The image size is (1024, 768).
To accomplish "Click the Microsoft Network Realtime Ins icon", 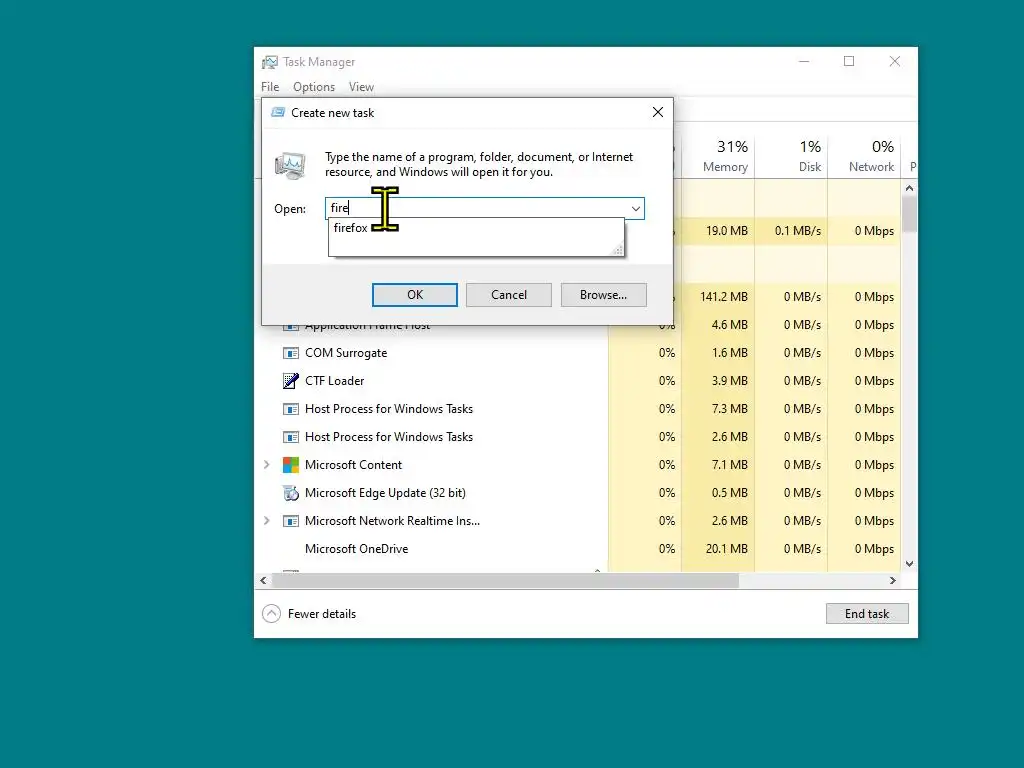I will 291,521.
